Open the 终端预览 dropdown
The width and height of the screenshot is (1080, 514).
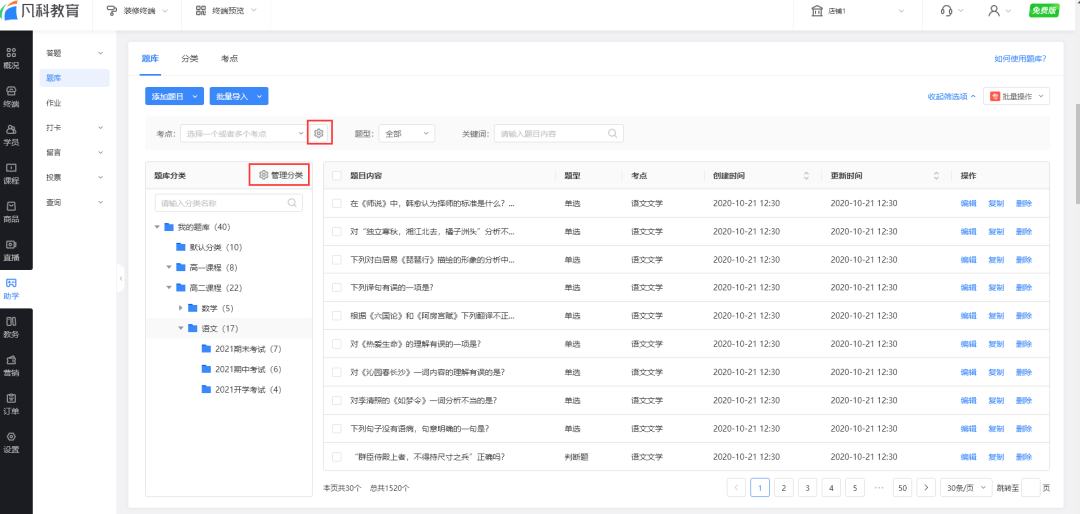(226, 11)
